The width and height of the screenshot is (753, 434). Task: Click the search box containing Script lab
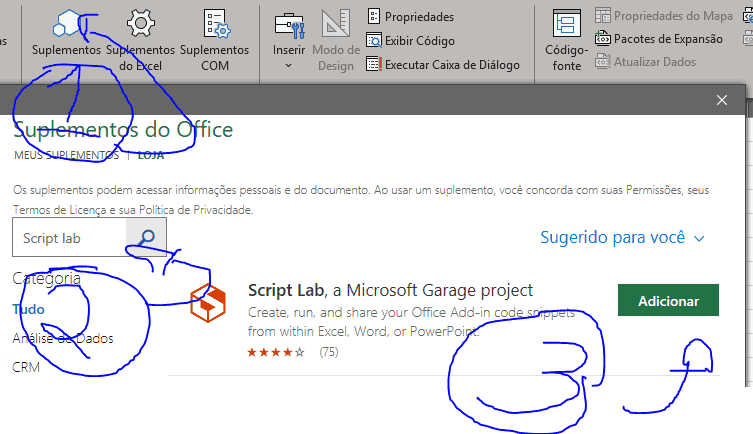tap(70, 238)
